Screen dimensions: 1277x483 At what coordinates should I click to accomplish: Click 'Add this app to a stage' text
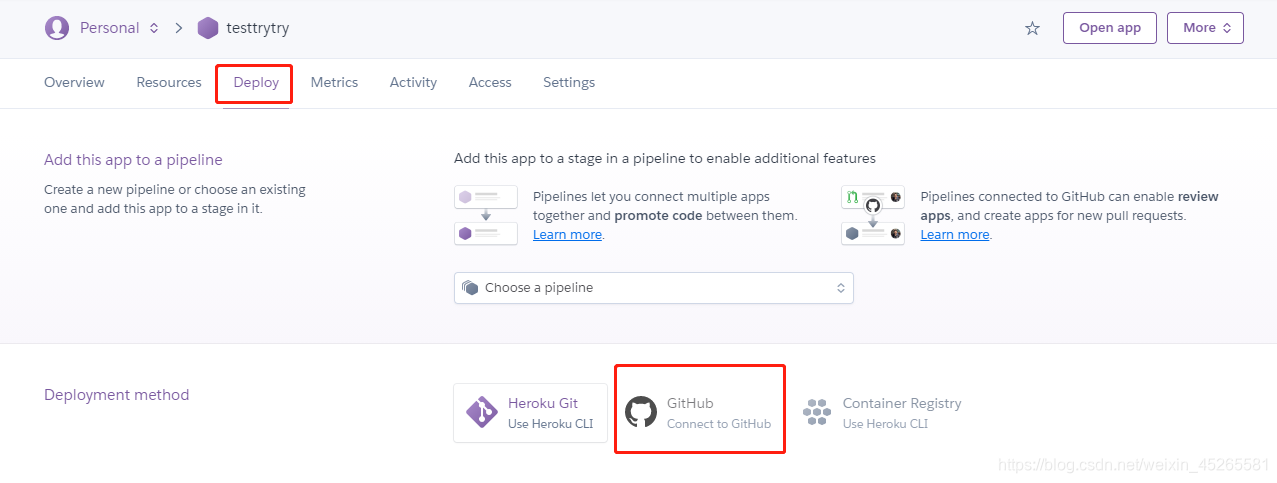point(665,158)
